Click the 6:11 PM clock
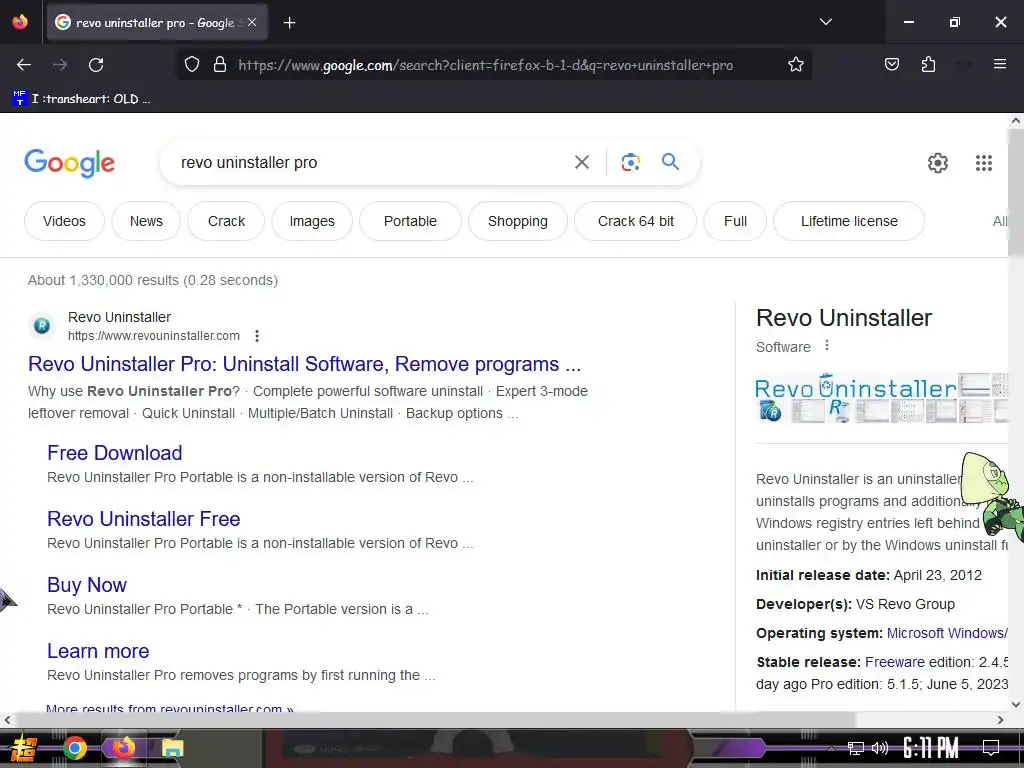 point(930,748)
